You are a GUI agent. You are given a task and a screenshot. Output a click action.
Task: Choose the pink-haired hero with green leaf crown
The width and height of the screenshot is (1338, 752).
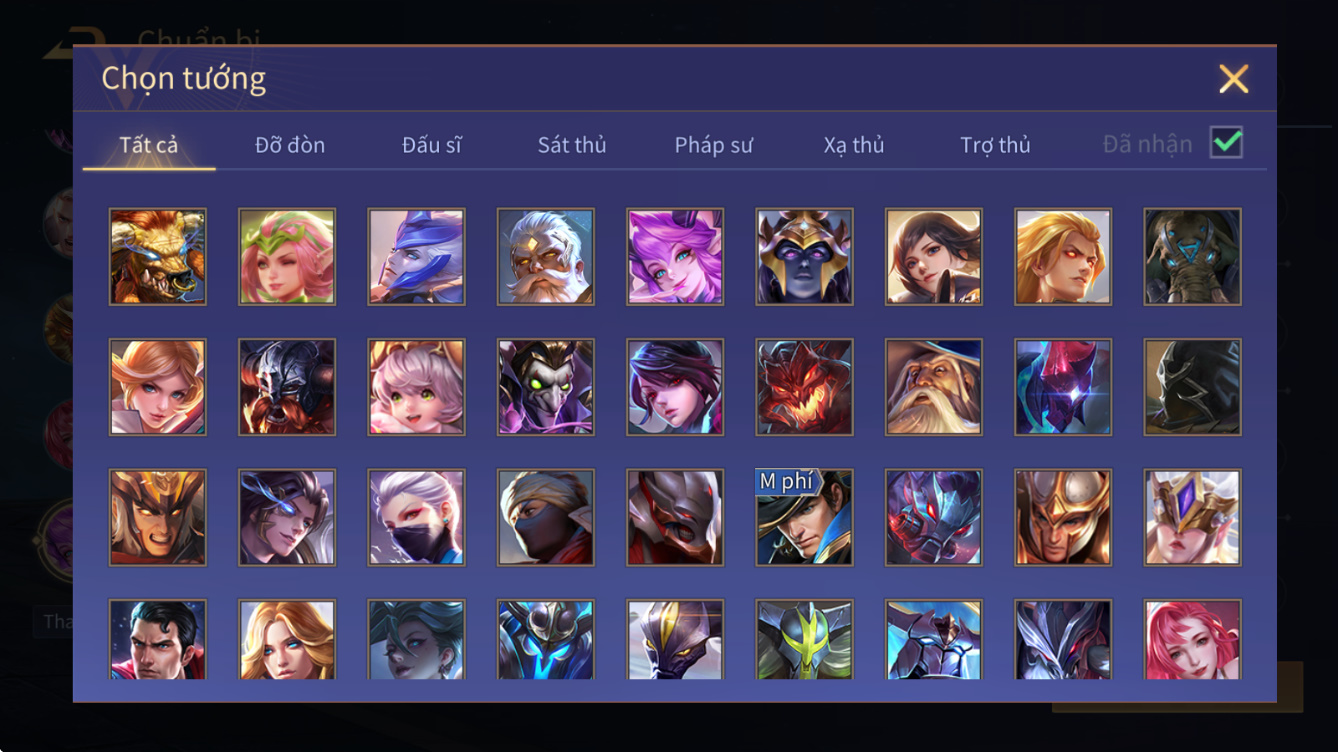pos(287,256)
